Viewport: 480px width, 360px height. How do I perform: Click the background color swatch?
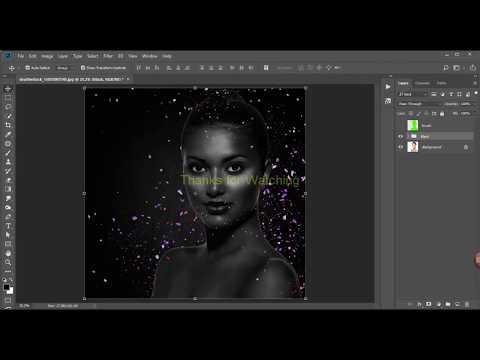pos(10,291)
